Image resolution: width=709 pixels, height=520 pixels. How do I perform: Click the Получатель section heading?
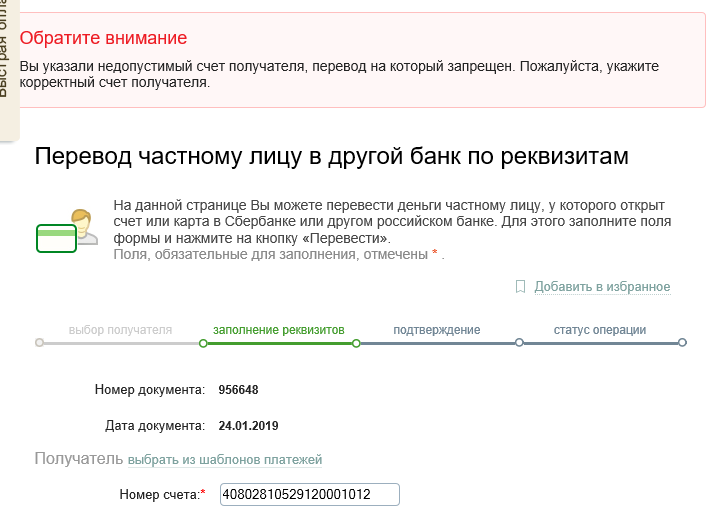tap(79, 459)
